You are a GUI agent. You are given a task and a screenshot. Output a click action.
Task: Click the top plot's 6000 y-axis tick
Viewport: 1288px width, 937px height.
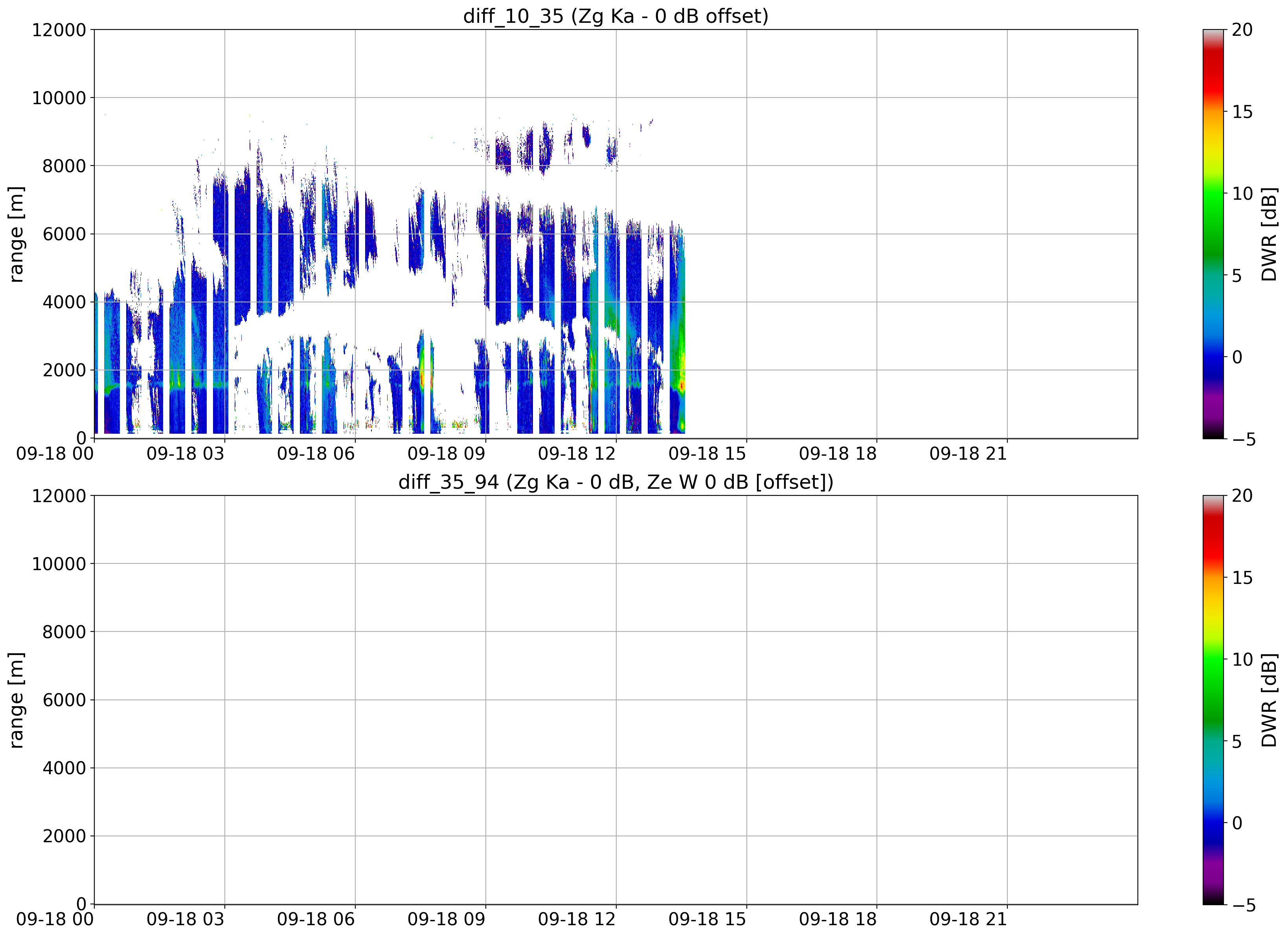click(x=64, y=234)
